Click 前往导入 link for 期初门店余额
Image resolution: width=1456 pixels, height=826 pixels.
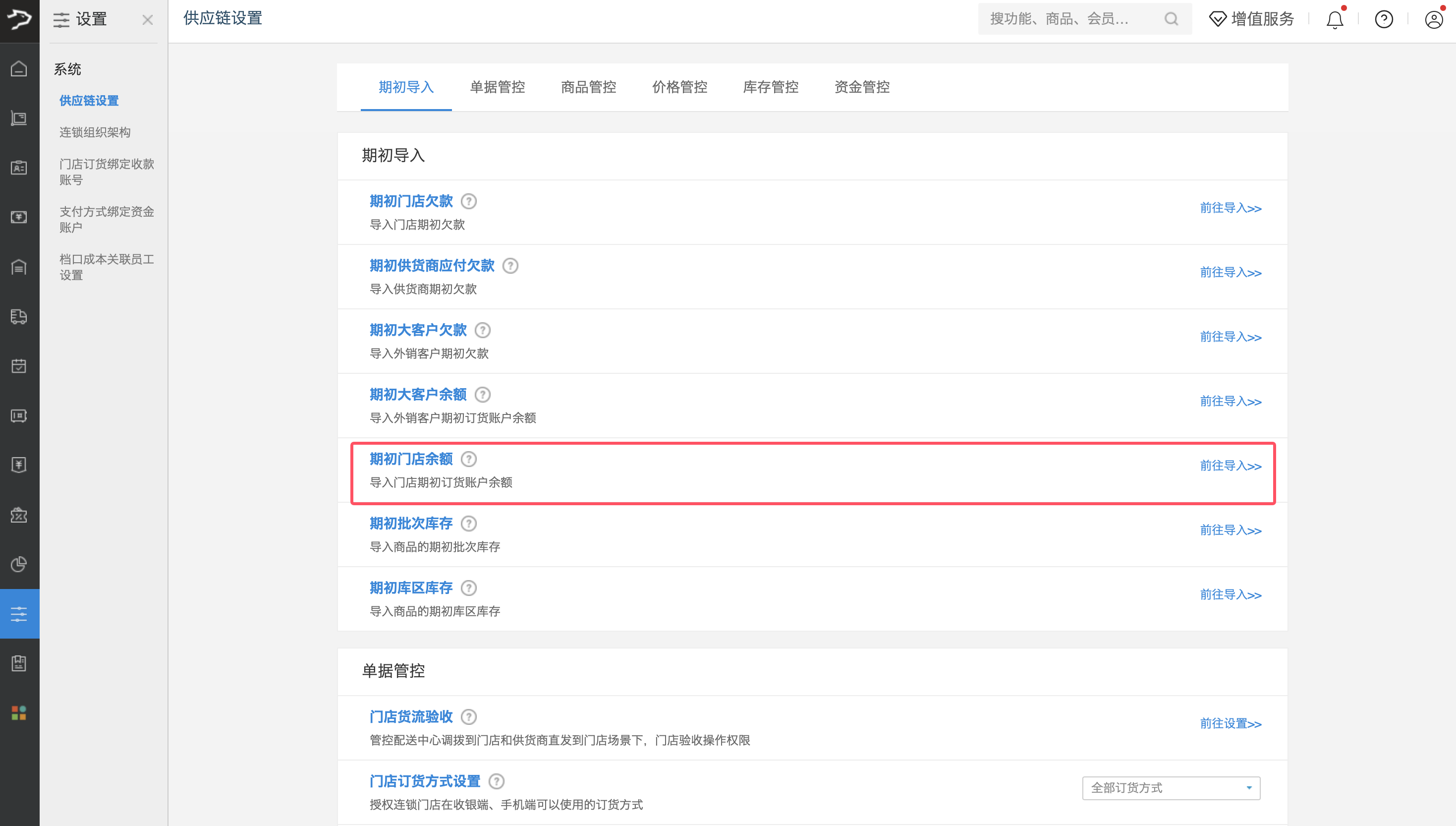(x=1231, y=466)
